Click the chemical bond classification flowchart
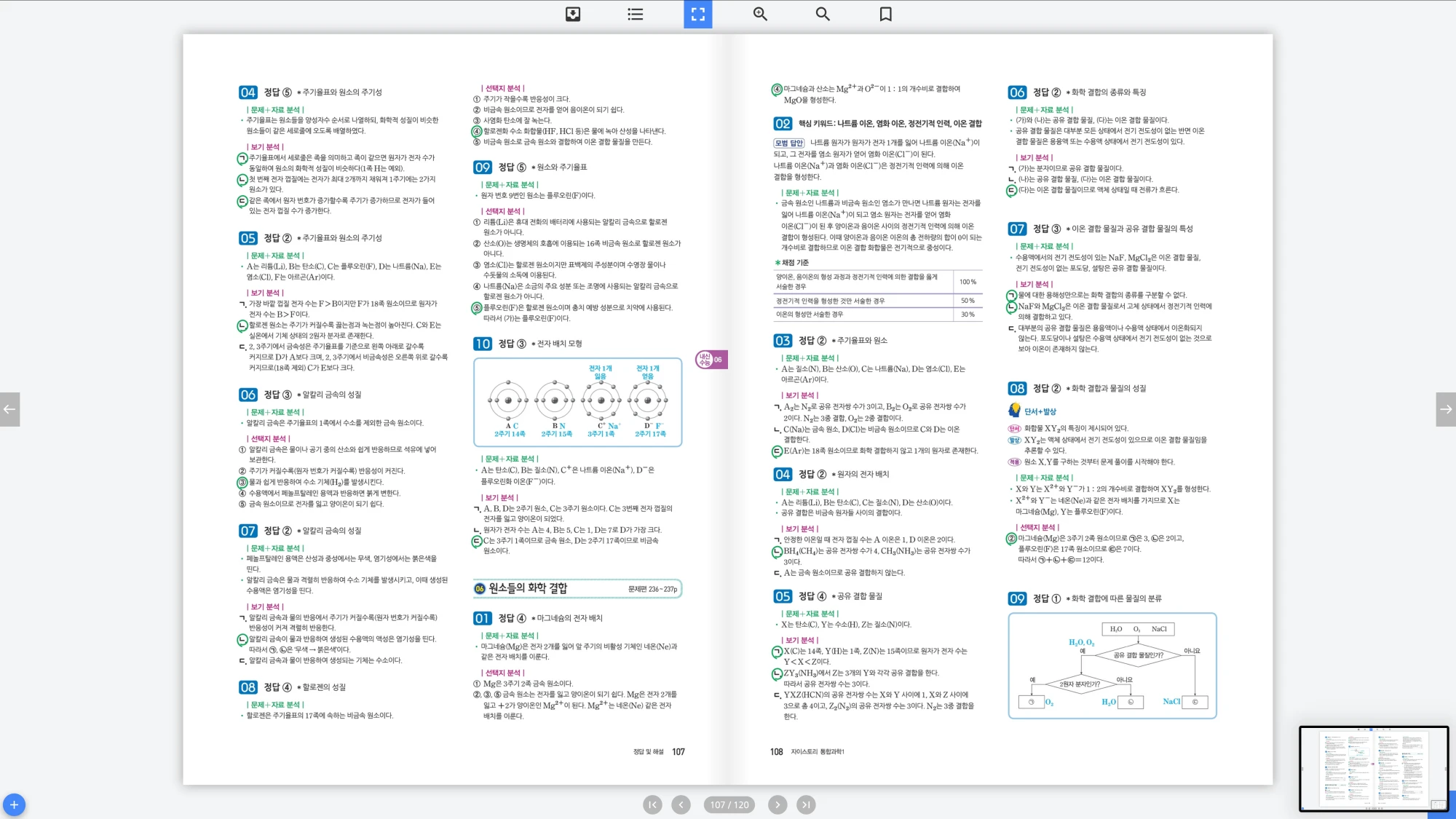The width and height of the screenshot is (1456, 819). click(x=1112, y=665)
